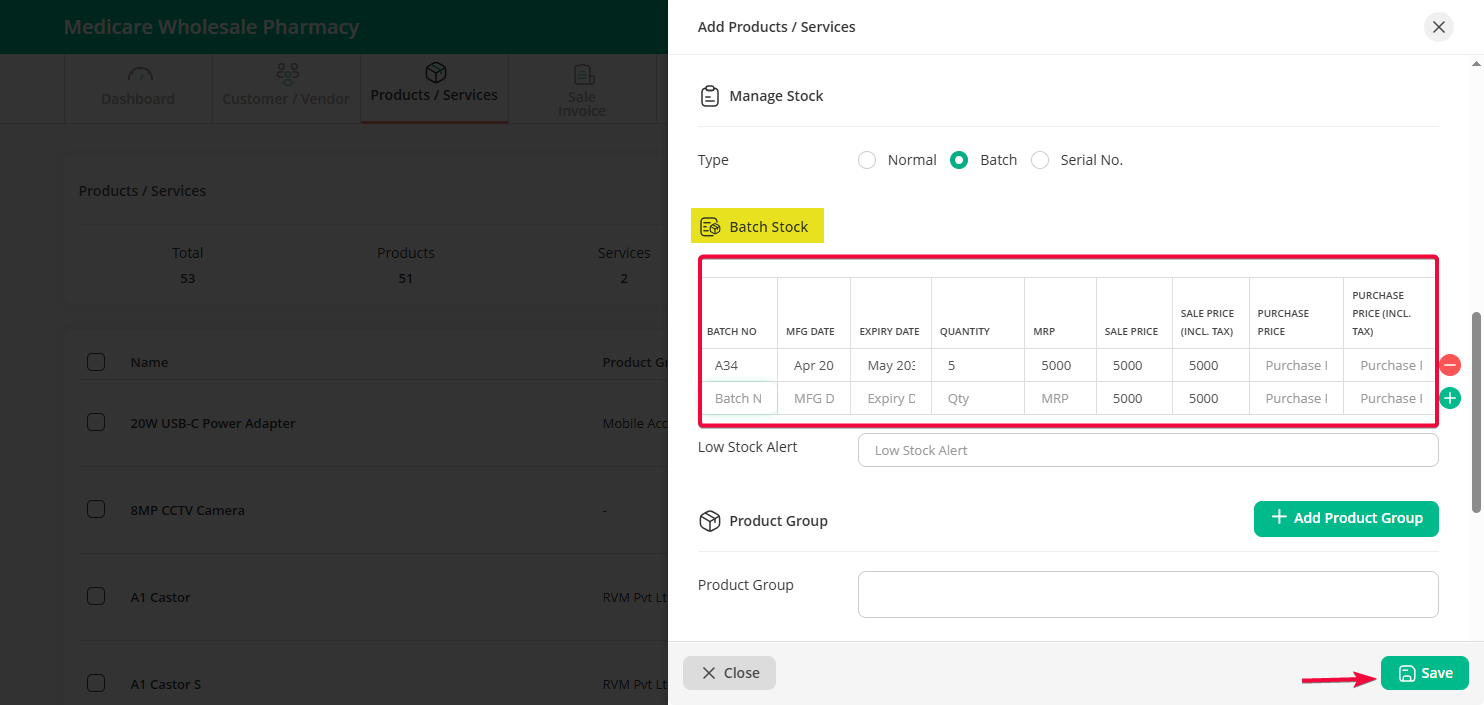
Task: Click the Purchase Price field of batch A34
Action: (1296, 365)
